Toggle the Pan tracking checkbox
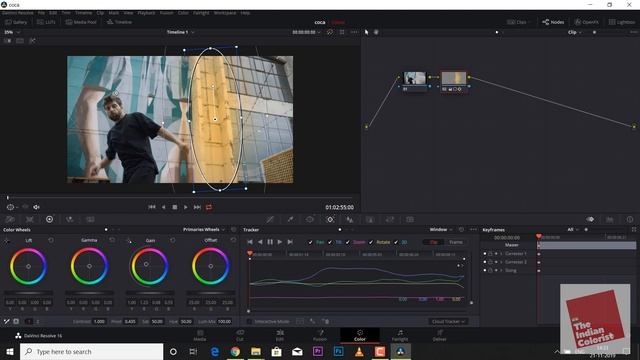This screenshot has height=360, width=640. pos(311,242)
